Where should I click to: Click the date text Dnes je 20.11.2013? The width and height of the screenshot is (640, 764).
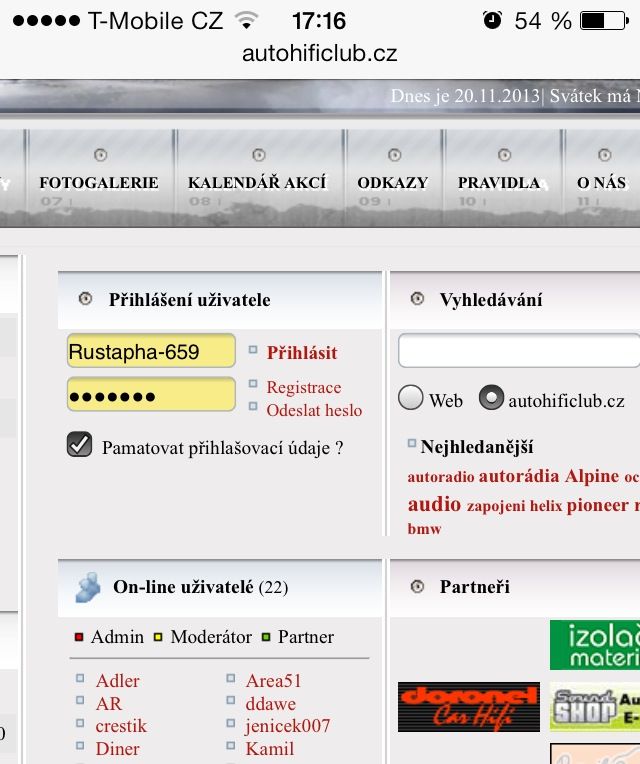point(465,96)
